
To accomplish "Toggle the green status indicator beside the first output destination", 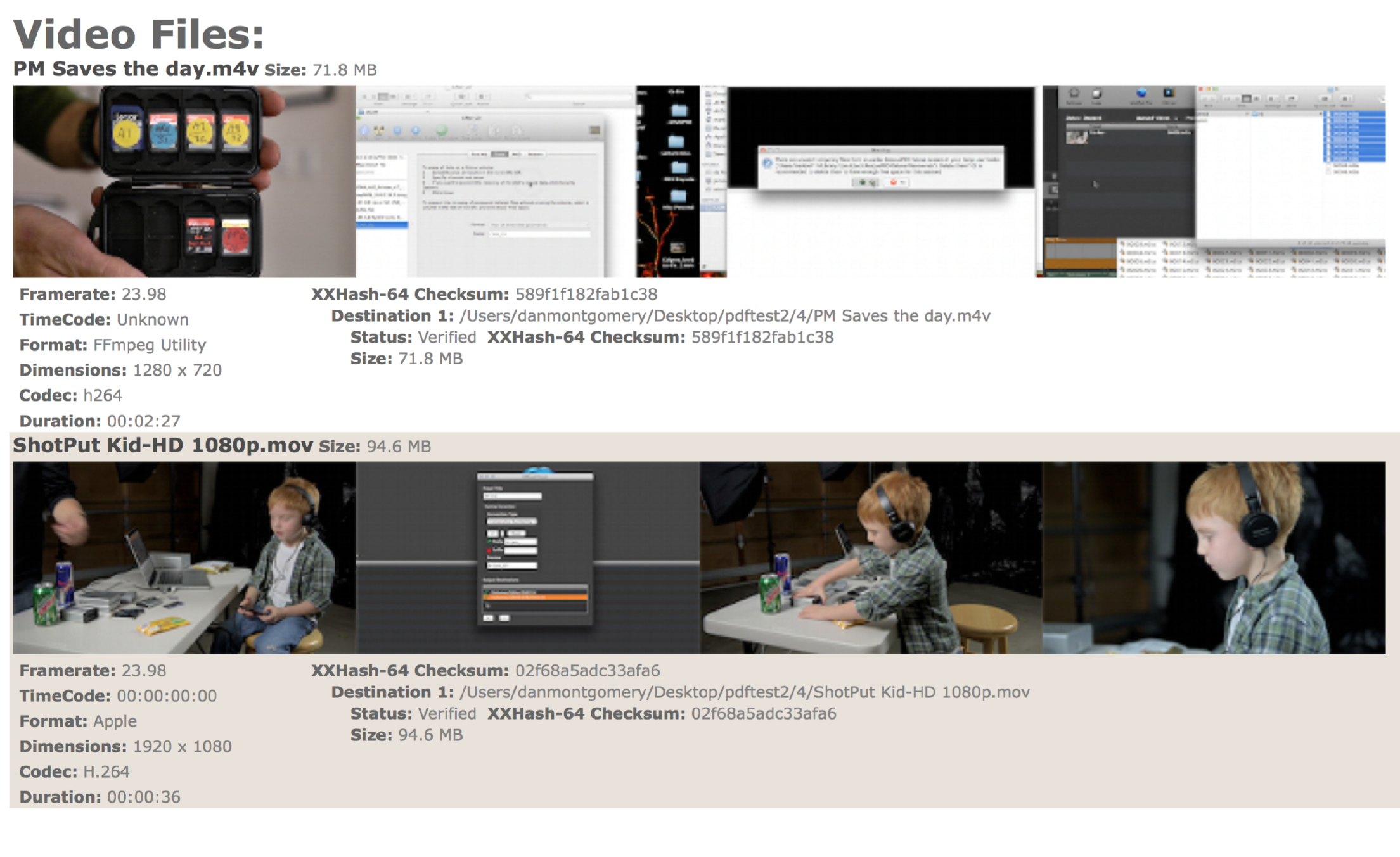I will pyautogui.click(x=486, y=592).
